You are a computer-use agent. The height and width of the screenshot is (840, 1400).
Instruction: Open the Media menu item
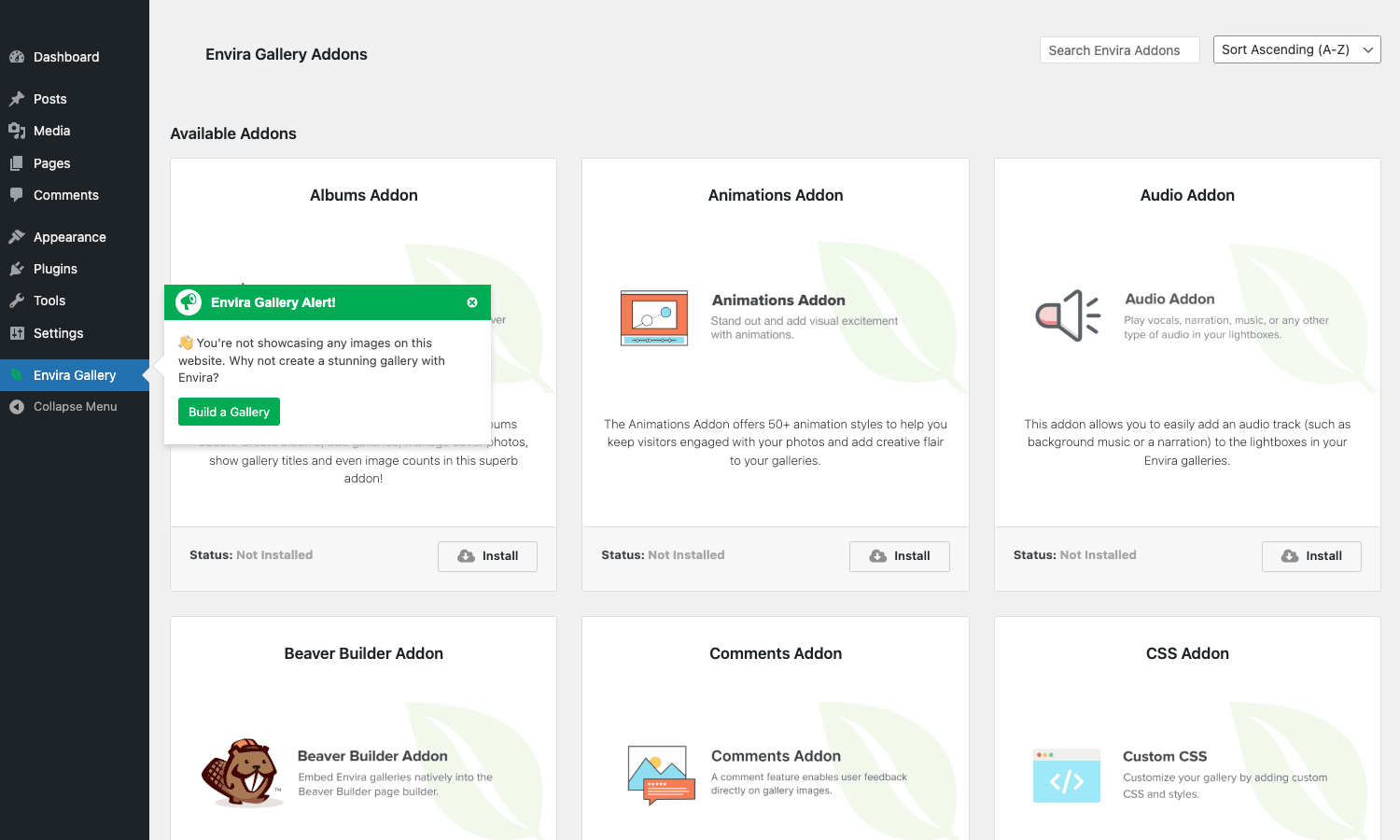pyautogui.click(x=75, y=131)
